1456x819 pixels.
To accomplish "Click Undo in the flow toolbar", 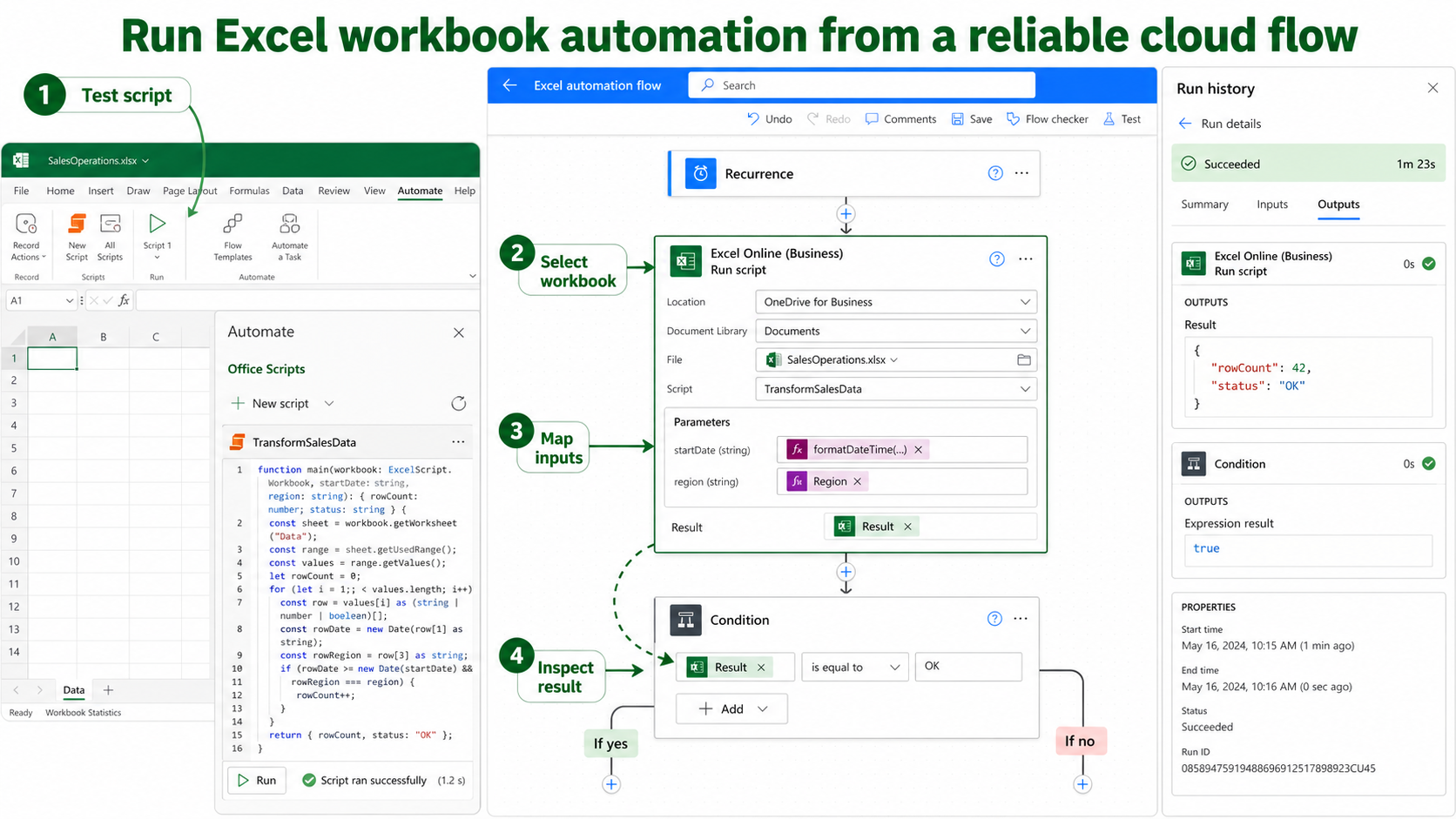I will (x=769, y=119).
